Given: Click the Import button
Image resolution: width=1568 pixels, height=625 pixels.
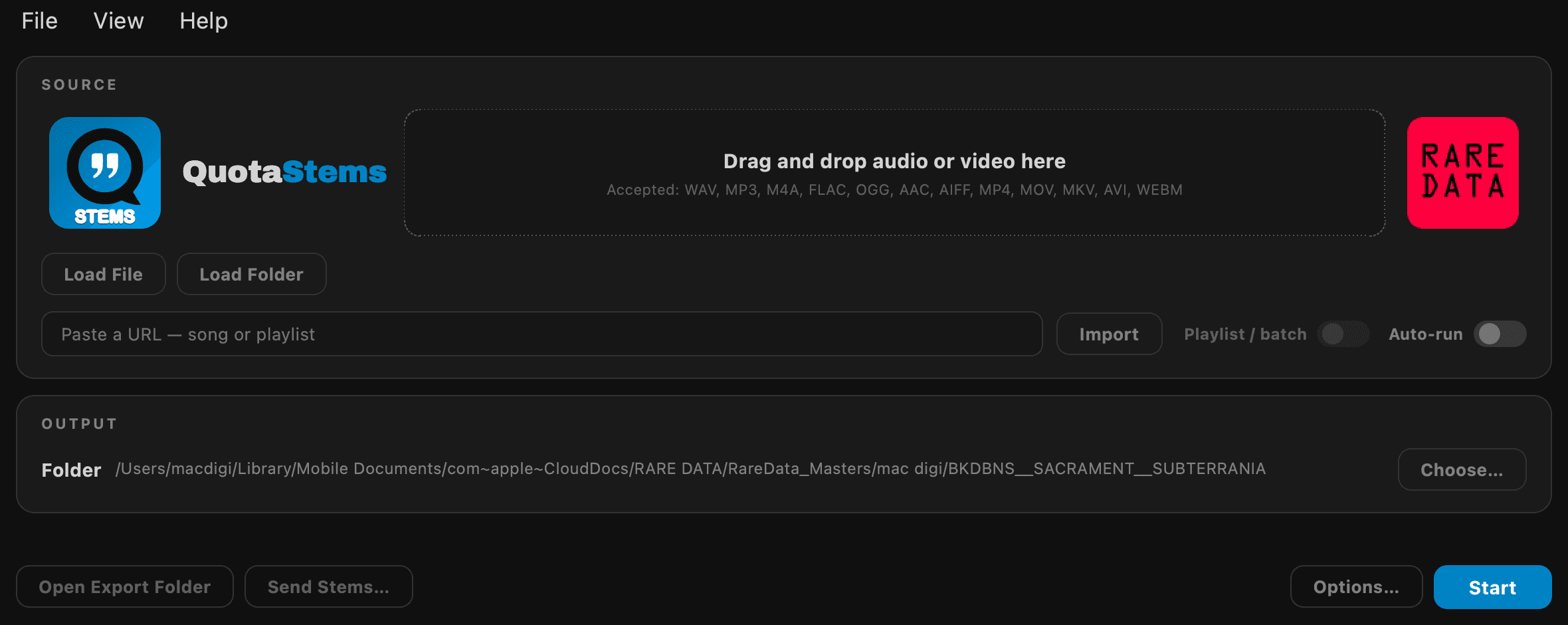Looking at the screenshot, I should [1109, 334].
